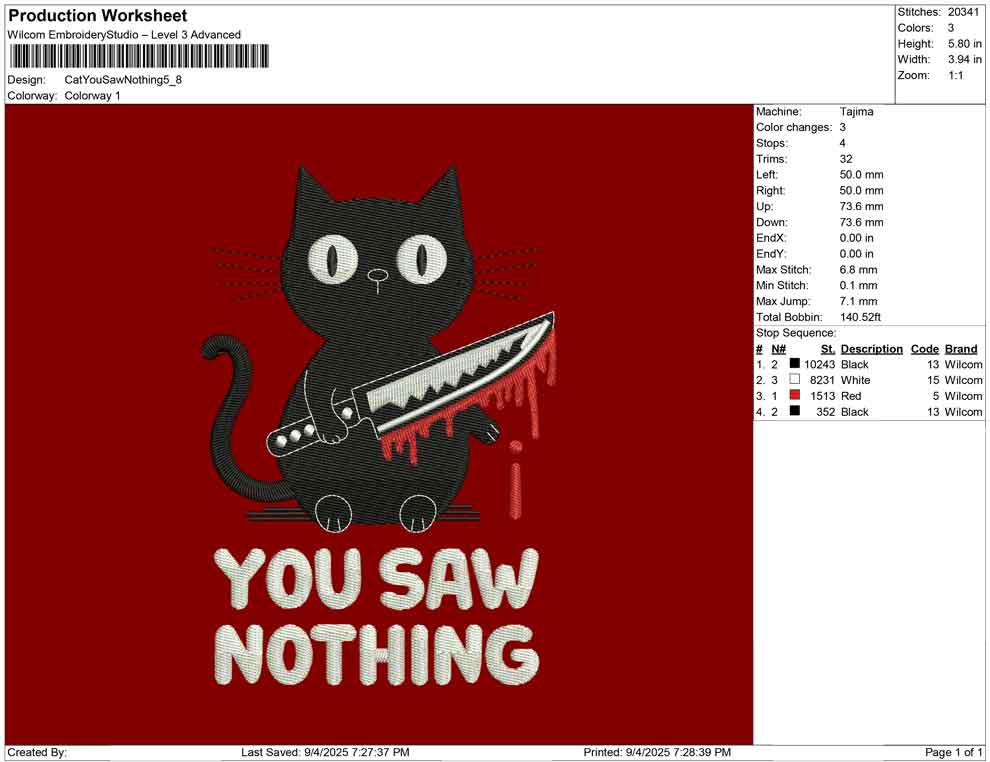Click the 'Printed: 9/4/2025 7:28:39 PM' footer

(657, 752)
